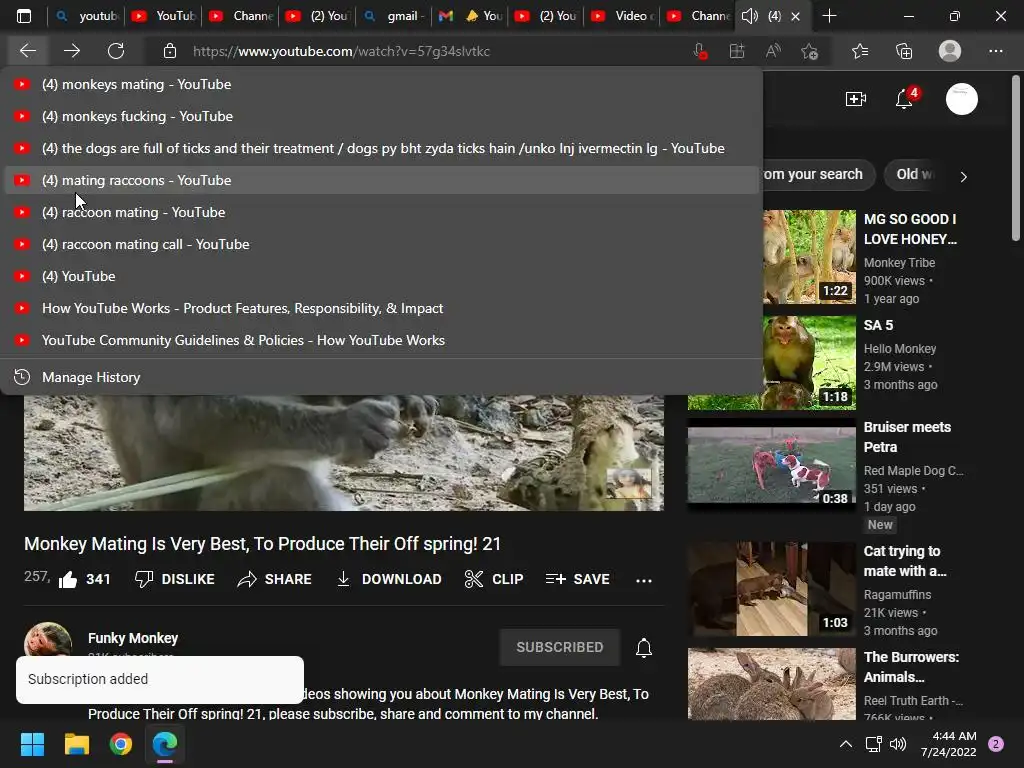Screen dimensions: 1024x768
Task: Go forward with the browser forward arrow
Action: pyautogui.click(x=72, y=51)
